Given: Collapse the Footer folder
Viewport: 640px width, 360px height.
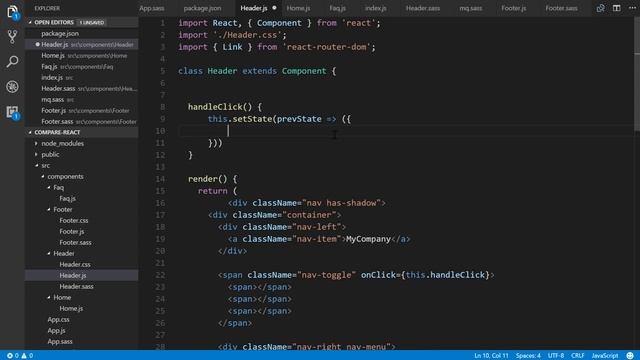Looking at the screenshot, I should [49, 209].
